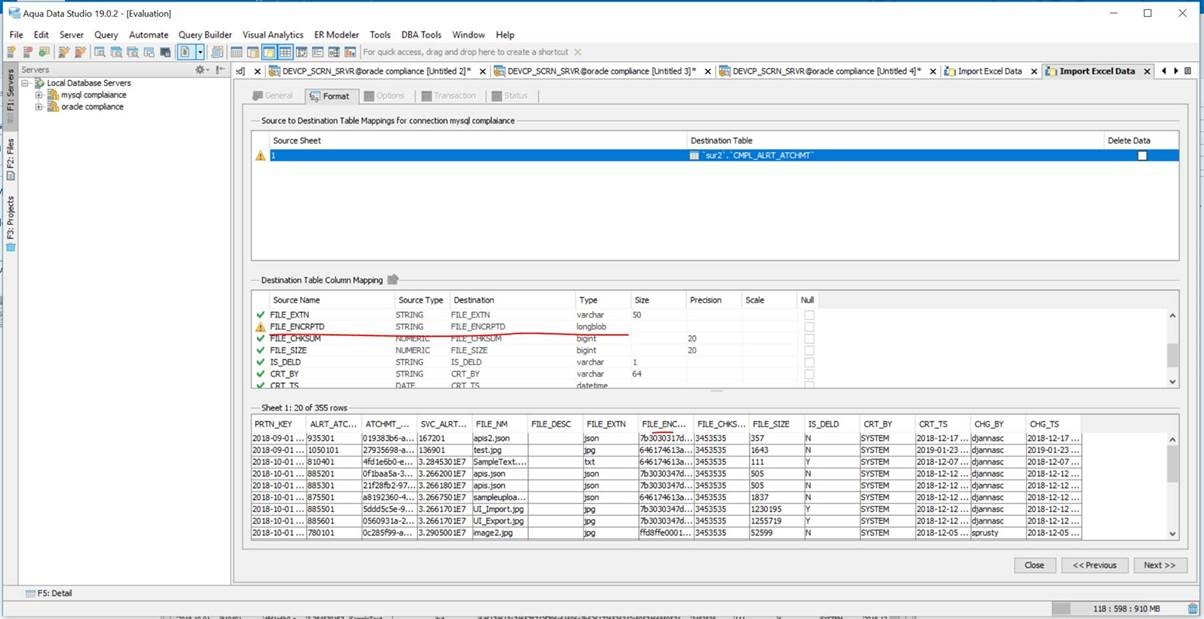Screen dimensions: 1204x619
Task: Toggle Null checkbox for FILE_CHKSUM row
Action: (809, 339)
